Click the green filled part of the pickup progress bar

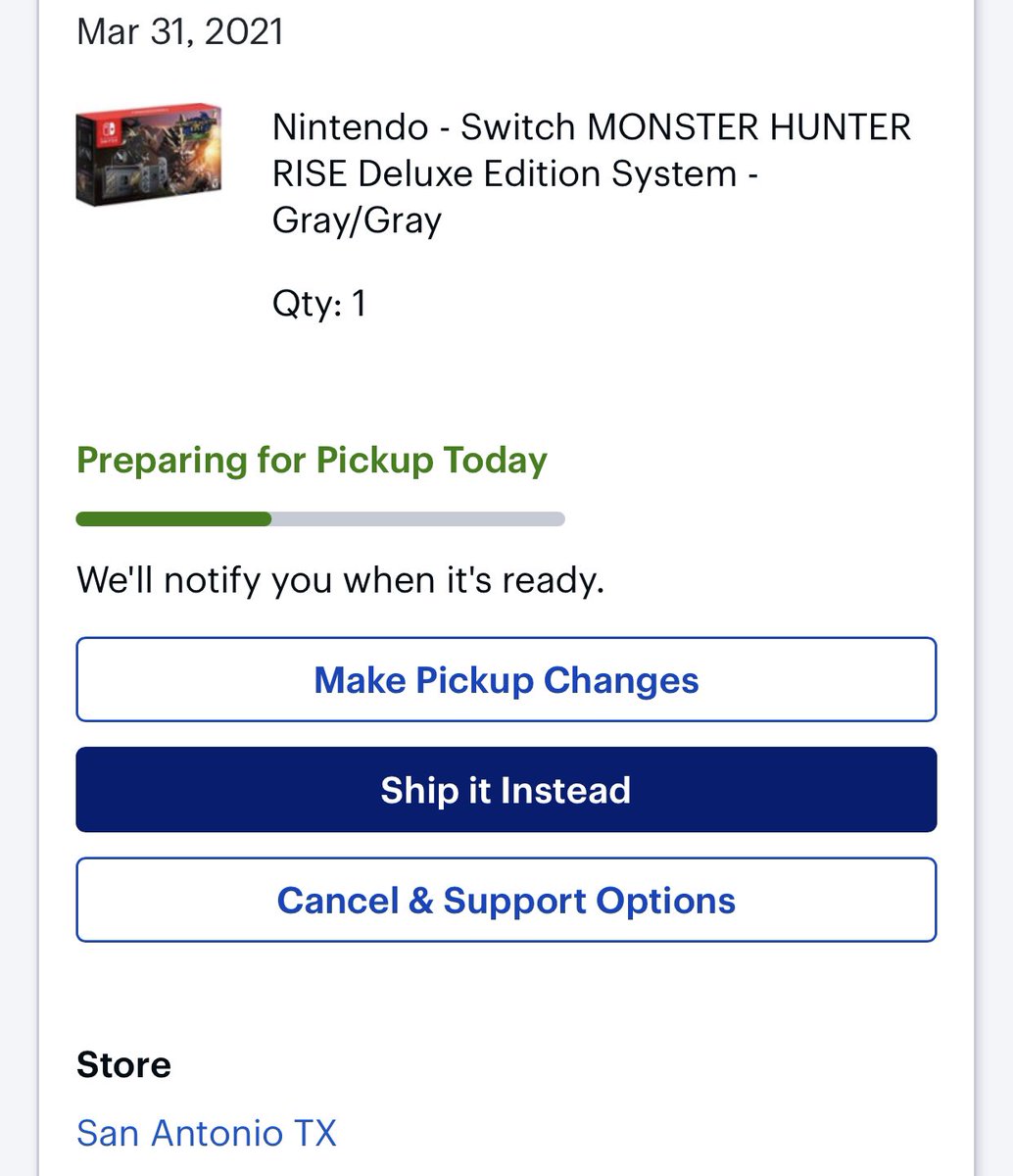[173, 519]
